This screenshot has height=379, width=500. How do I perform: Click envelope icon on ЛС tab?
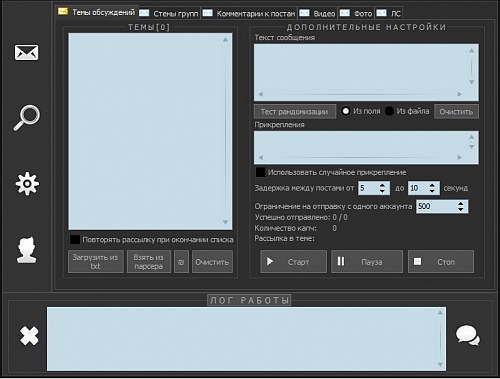point(381,13)
